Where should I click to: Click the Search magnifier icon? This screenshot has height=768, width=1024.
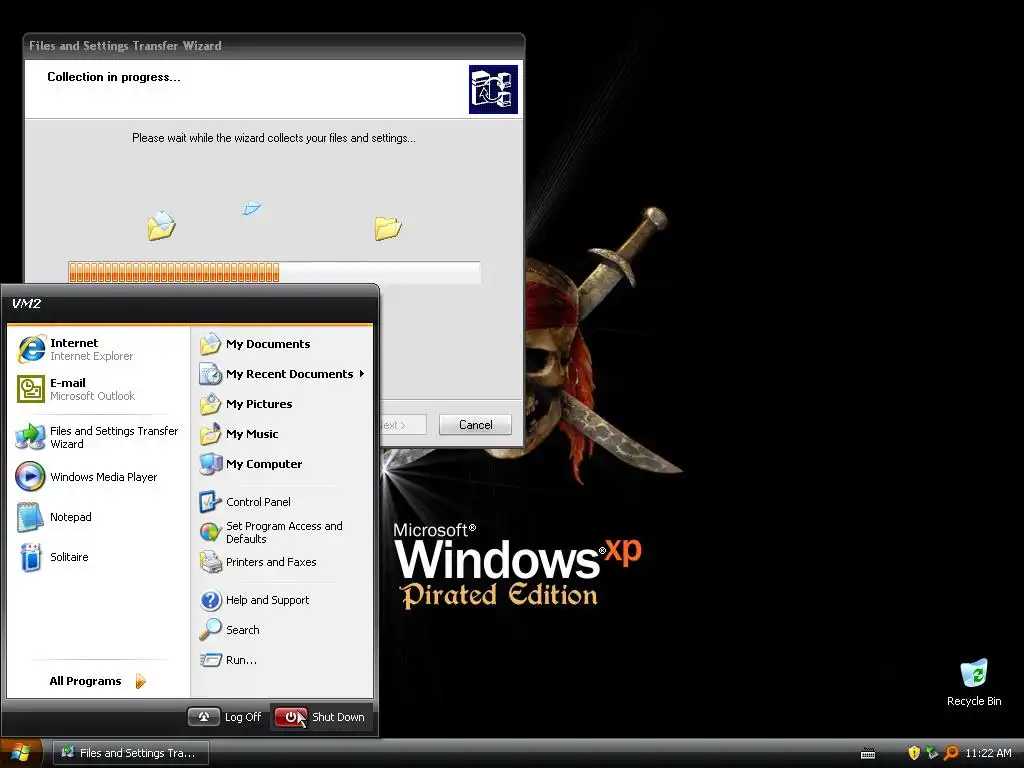[210, 630]
